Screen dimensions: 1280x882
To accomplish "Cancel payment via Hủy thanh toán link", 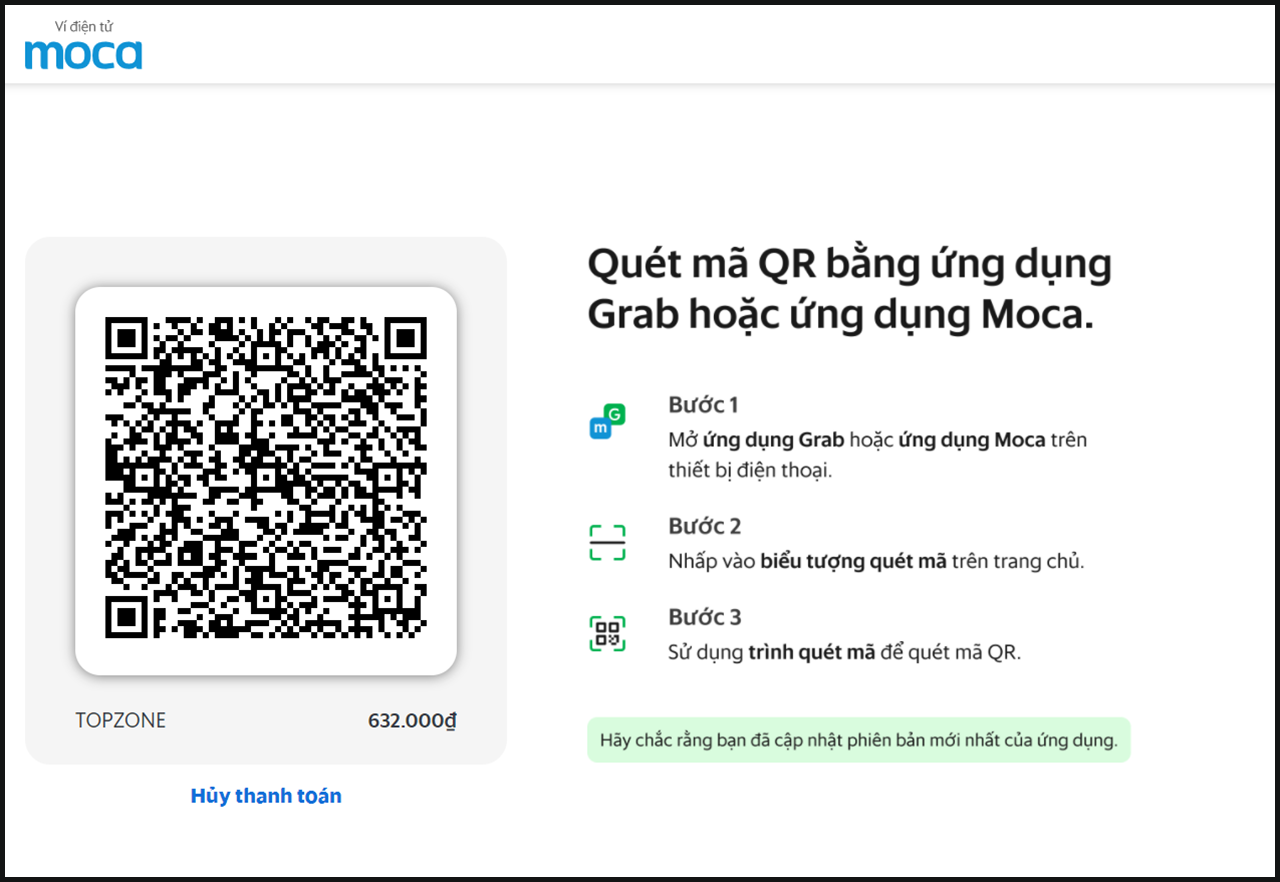I will point(266,796).
